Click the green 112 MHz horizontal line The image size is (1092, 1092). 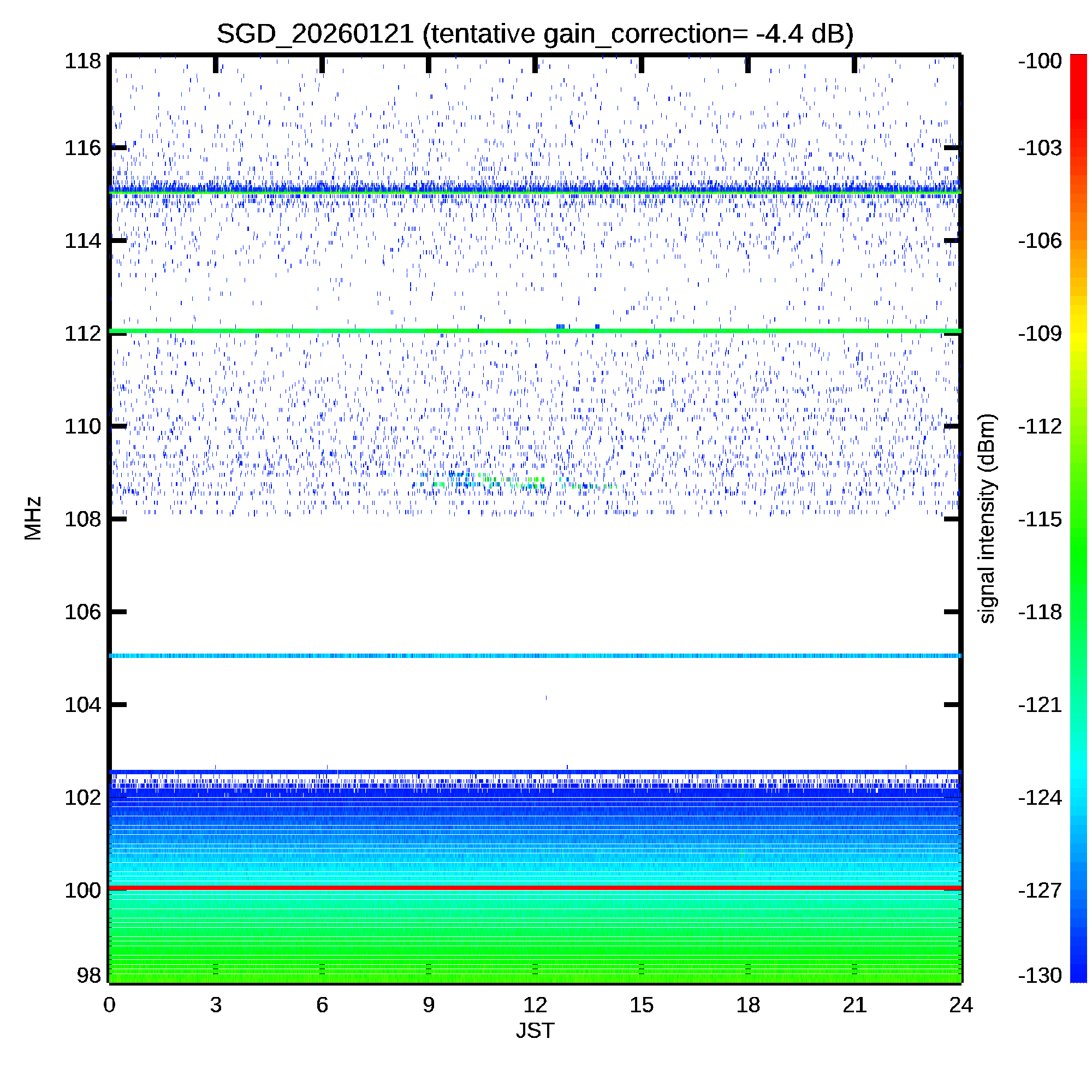click(535, 331)
